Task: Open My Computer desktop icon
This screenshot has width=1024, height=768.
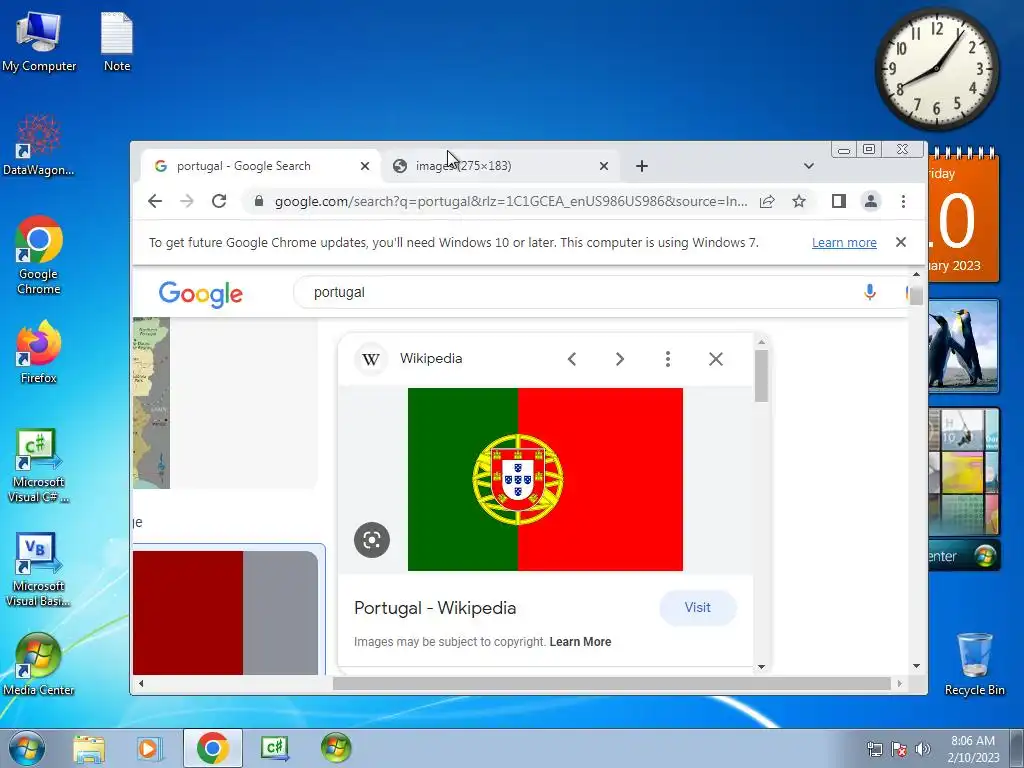Action: pos(39,43)
